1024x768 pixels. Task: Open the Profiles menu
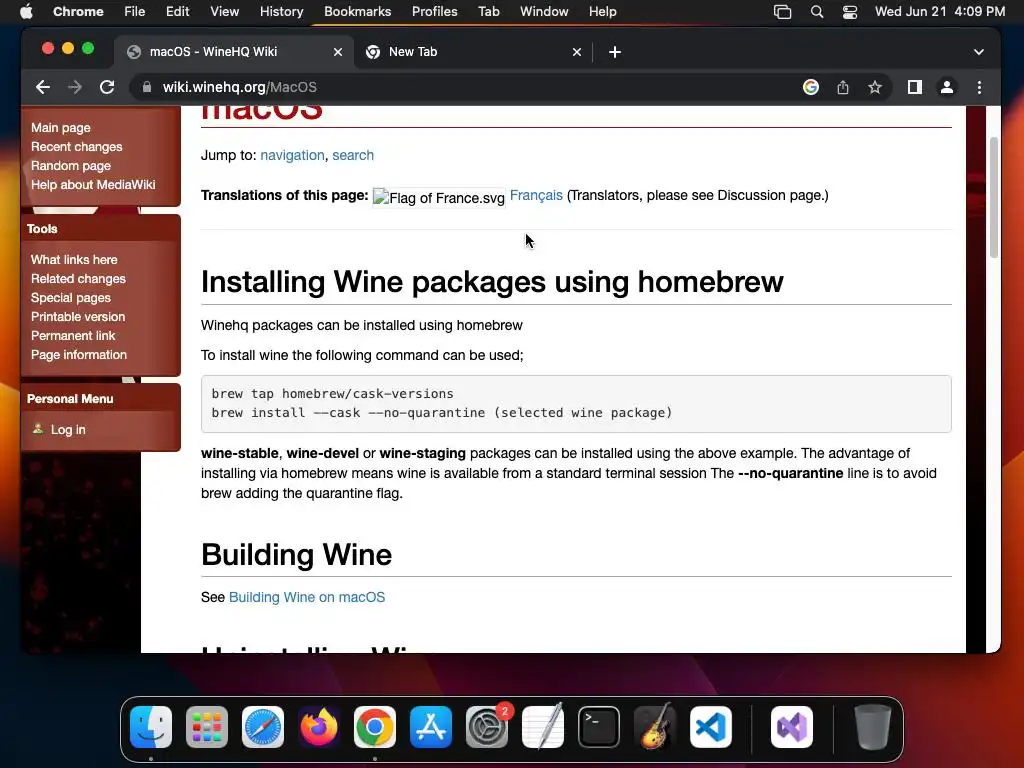(x=434, y=12)
